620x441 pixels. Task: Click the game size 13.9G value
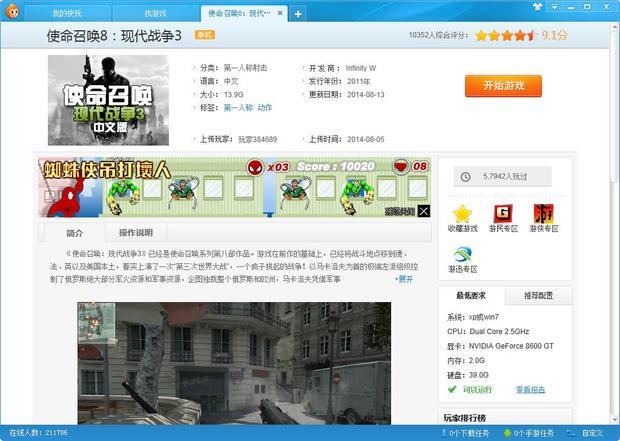(x=233, y=95)
